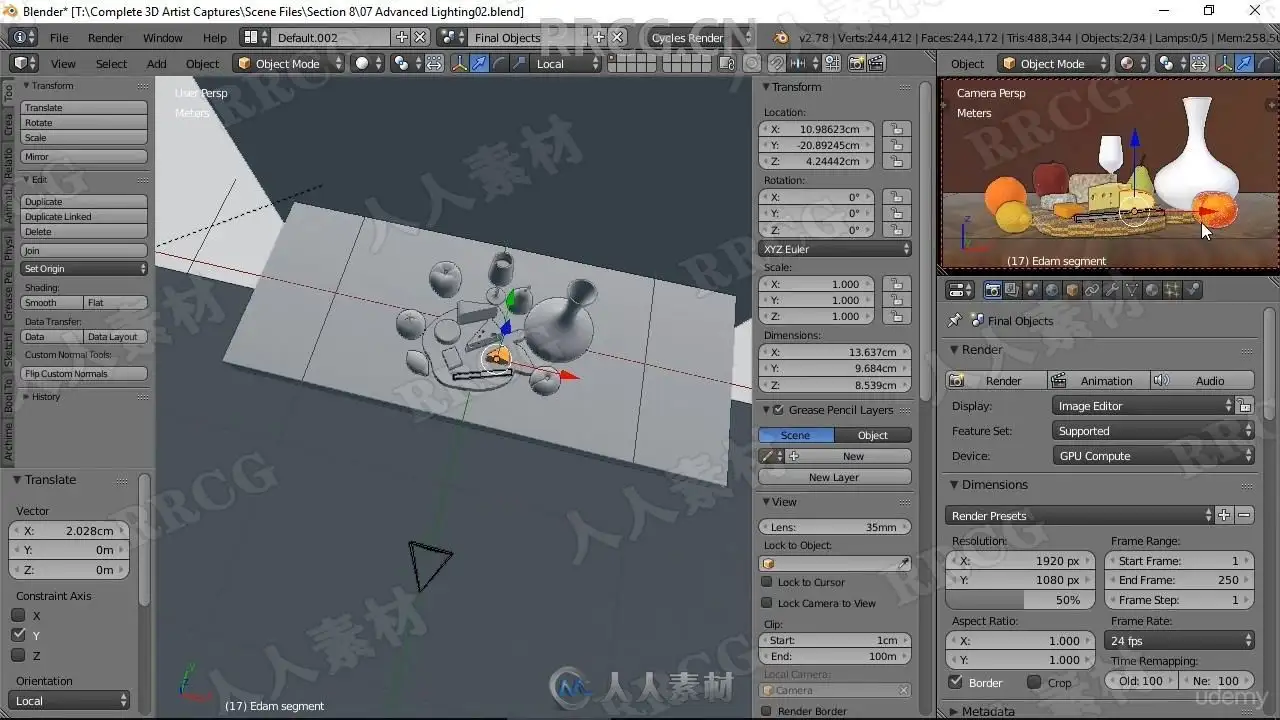1280x720 pixels.
Task: Click the 50% resolution percentage slider
Action: (1020, 600)
